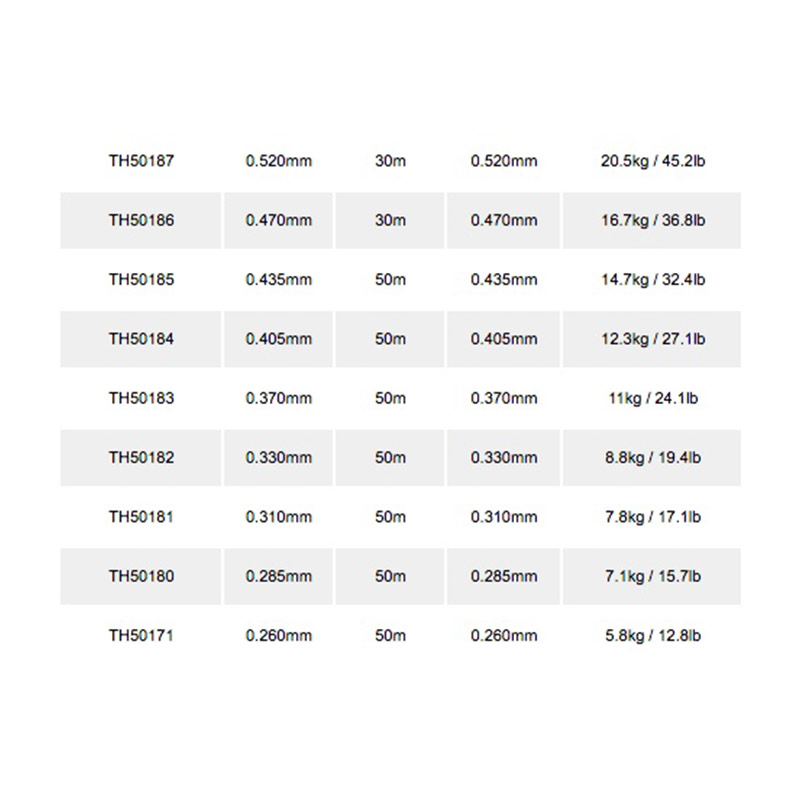Click the 20.5kg / 45.2lb strength value
Viewport: 800px width, 800px height.
(653, 161)
